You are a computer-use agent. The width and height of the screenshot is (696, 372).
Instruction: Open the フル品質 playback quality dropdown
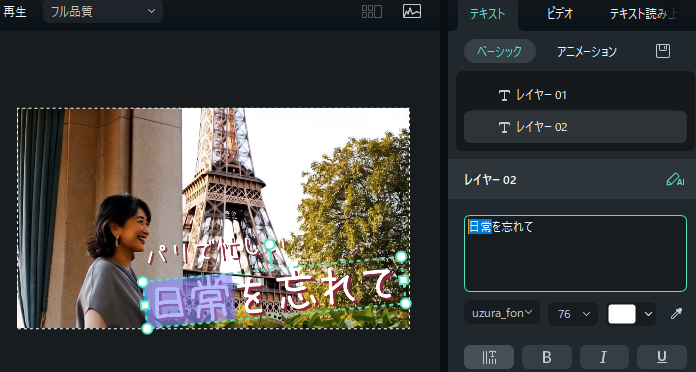click(103, 12)
